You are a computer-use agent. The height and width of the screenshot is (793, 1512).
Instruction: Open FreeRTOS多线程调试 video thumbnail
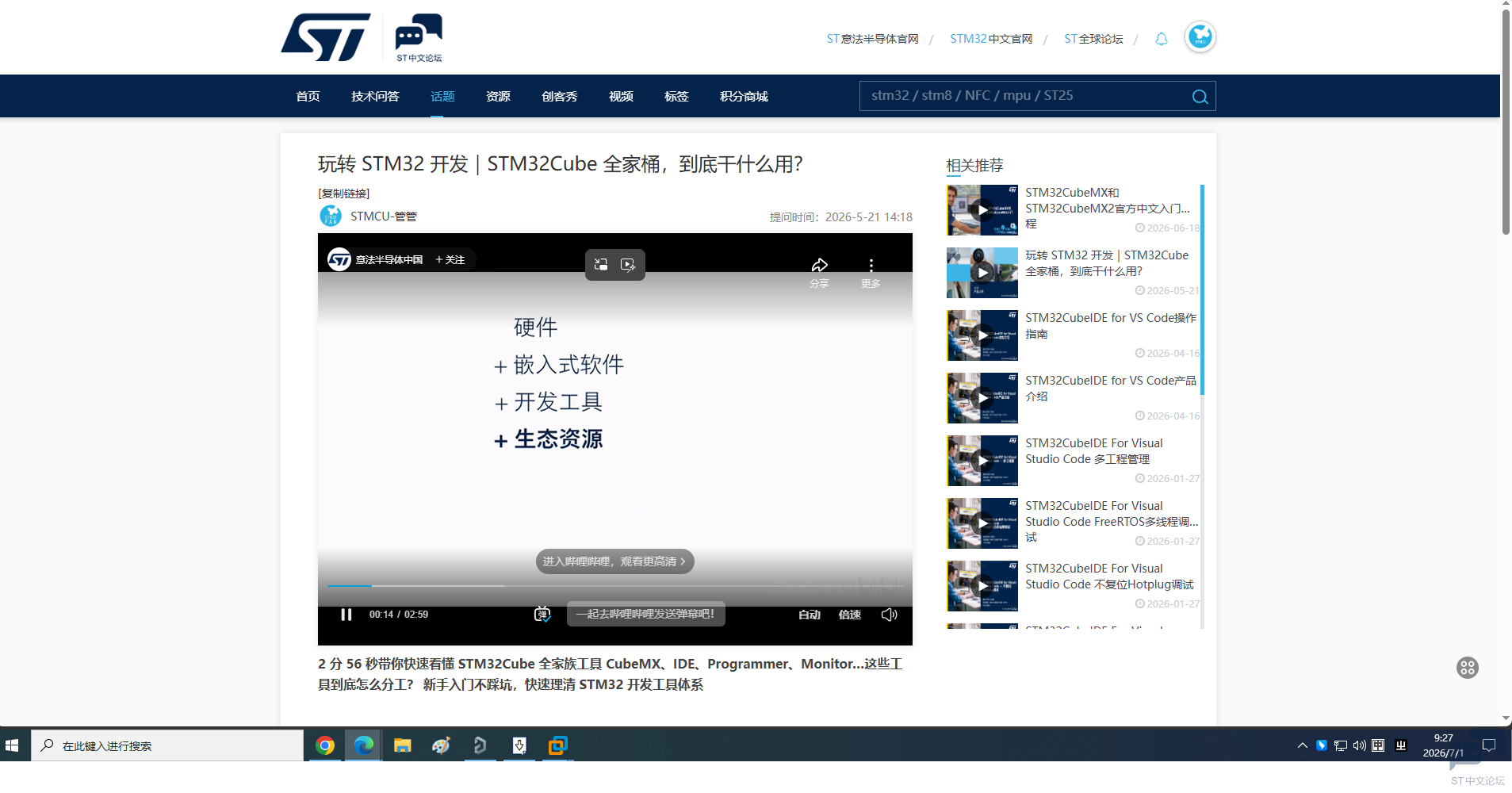982,523
